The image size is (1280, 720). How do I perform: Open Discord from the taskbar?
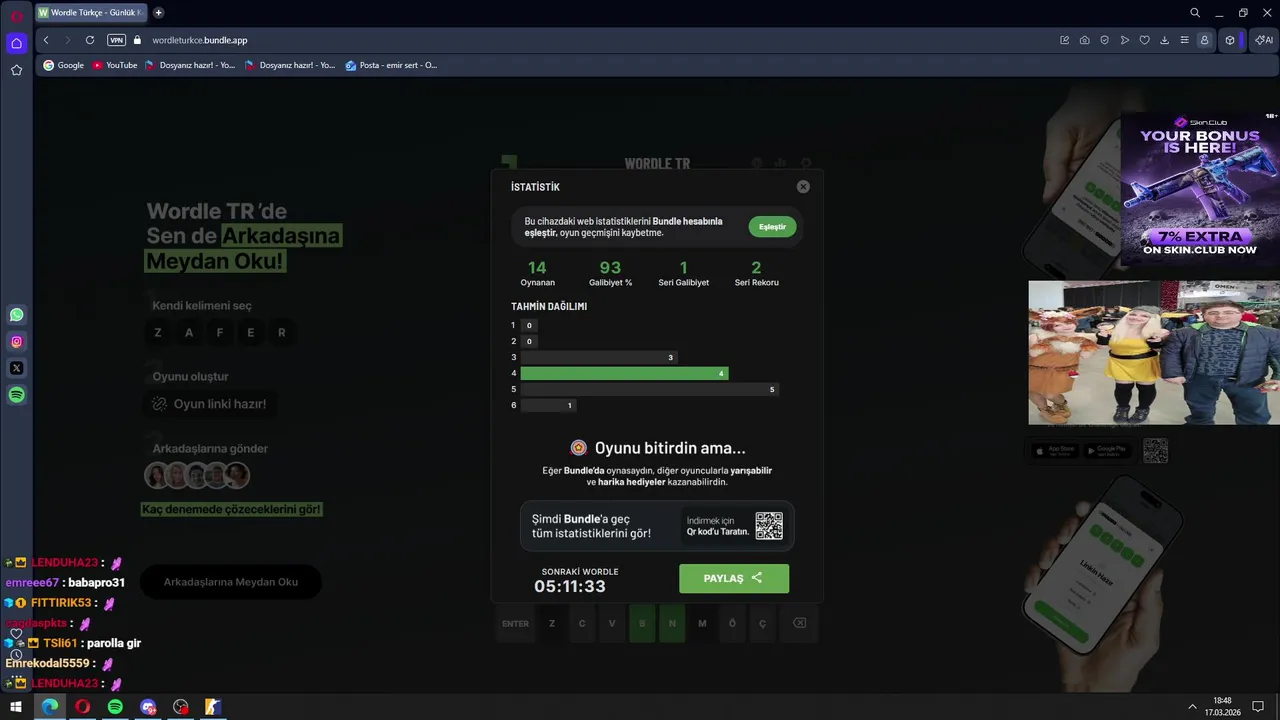[148, 707]
